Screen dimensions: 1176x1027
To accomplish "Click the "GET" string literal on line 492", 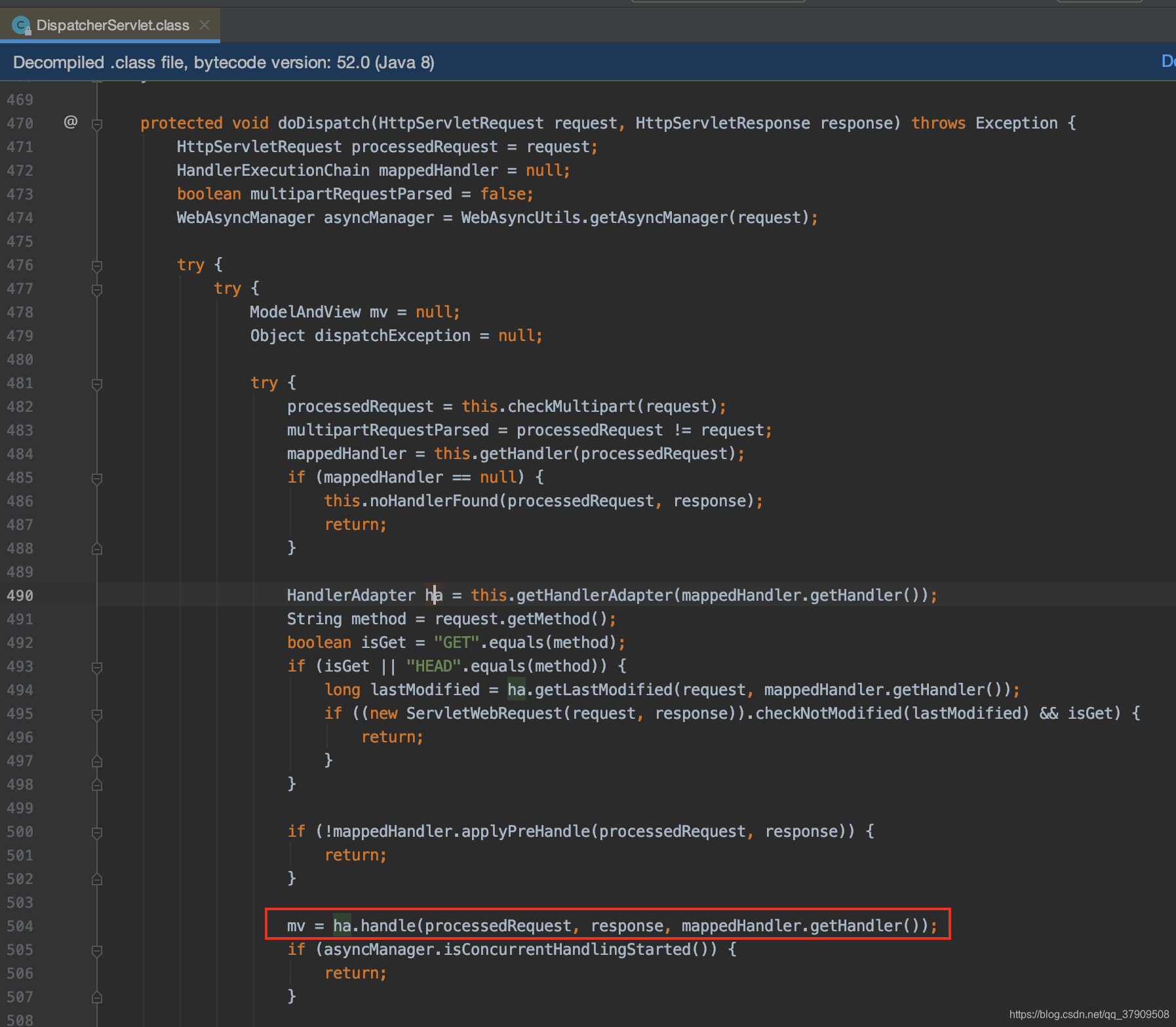I will click(456, 643).
